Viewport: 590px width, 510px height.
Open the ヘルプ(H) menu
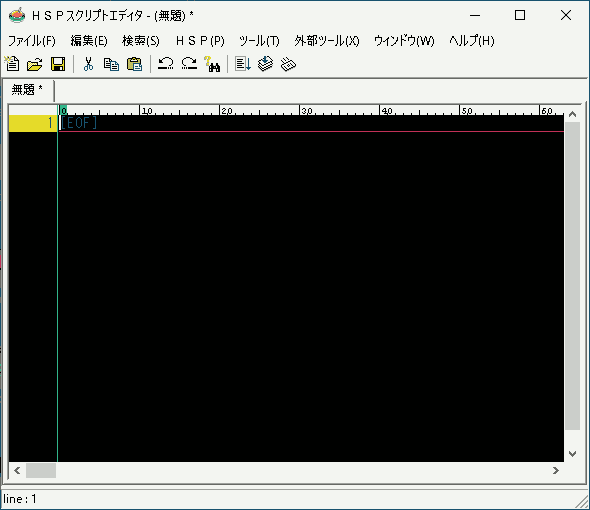point(471,41)
